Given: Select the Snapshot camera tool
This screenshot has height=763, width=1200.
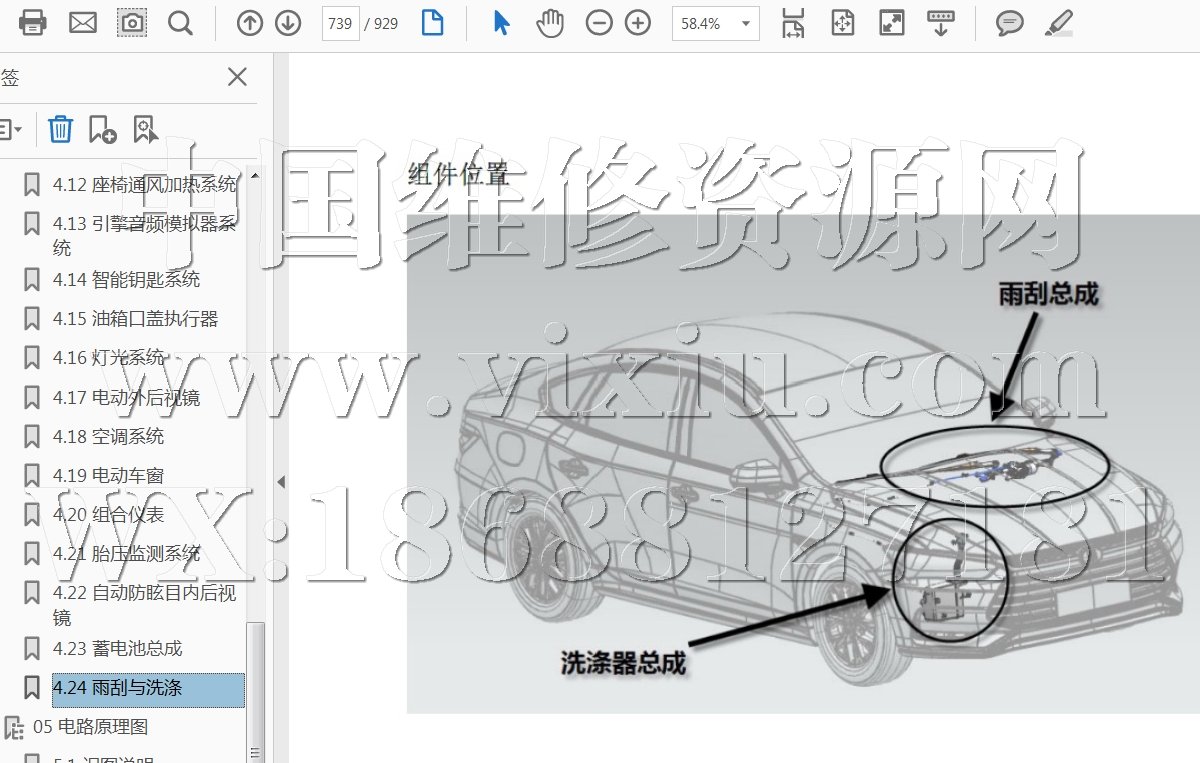Looking at the screenshot, I should tap(131, 23).
